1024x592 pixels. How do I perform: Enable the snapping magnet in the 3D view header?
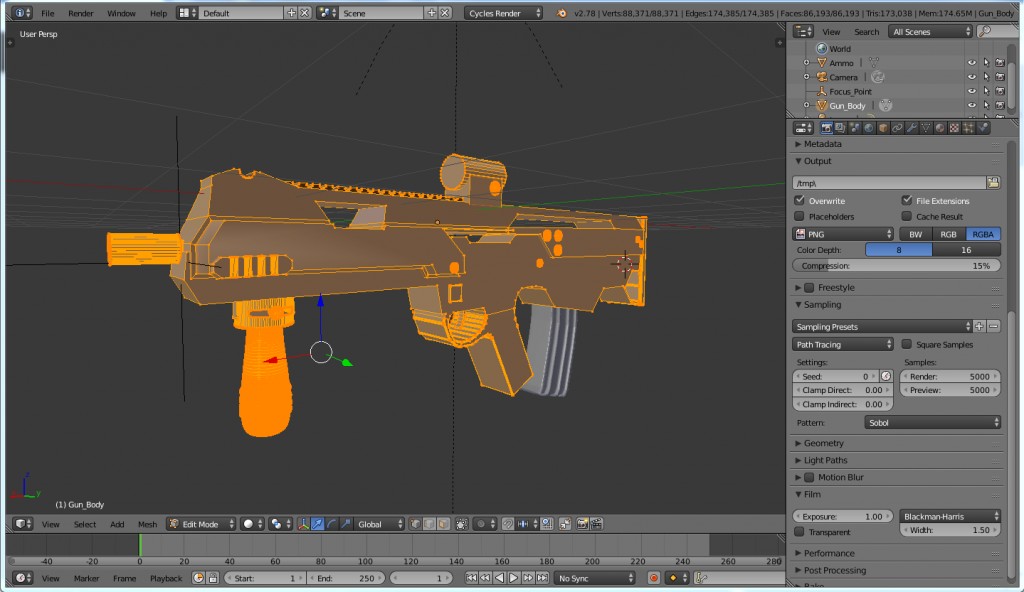(x=508, y=523)
